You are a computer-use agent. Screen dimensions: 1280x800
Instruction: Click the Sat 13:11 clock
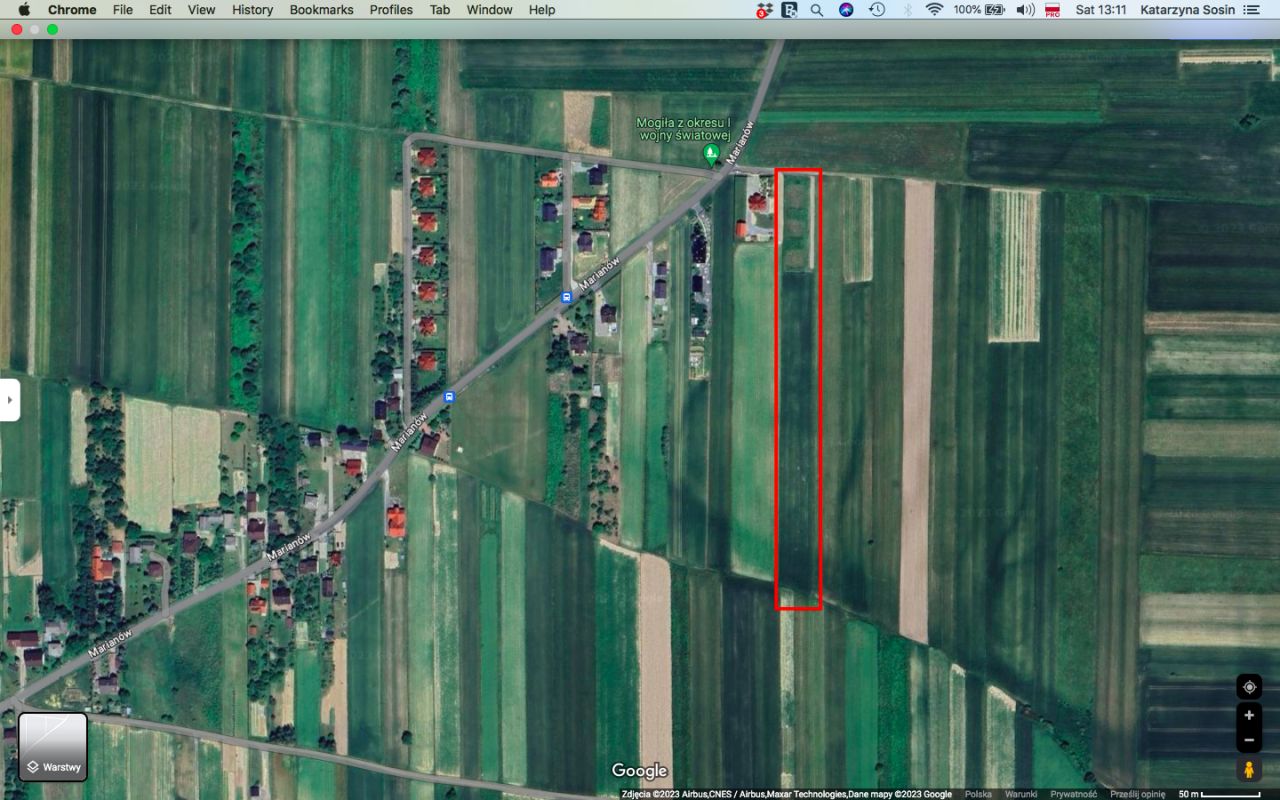coord(1101,10)
